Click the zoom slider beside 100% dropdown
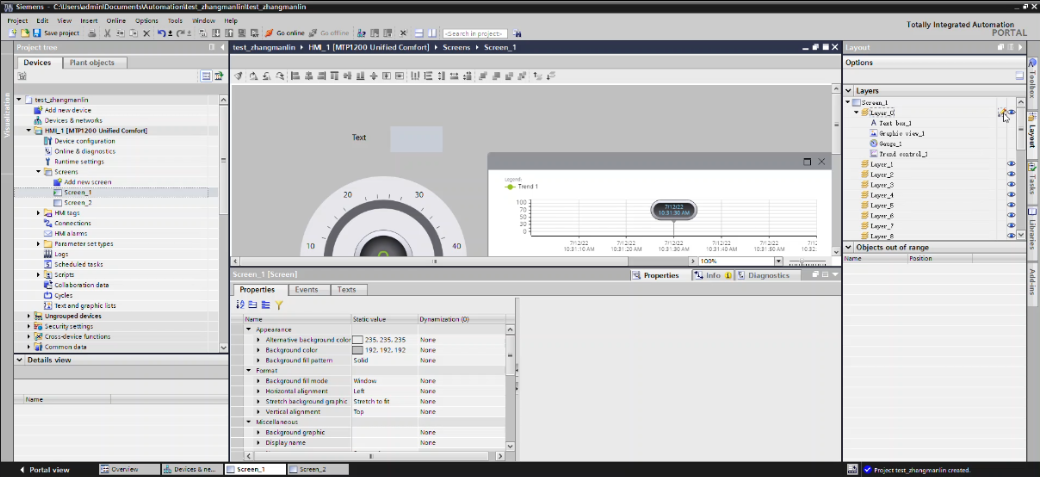1040x477 pixels. [x=808, y=261]
